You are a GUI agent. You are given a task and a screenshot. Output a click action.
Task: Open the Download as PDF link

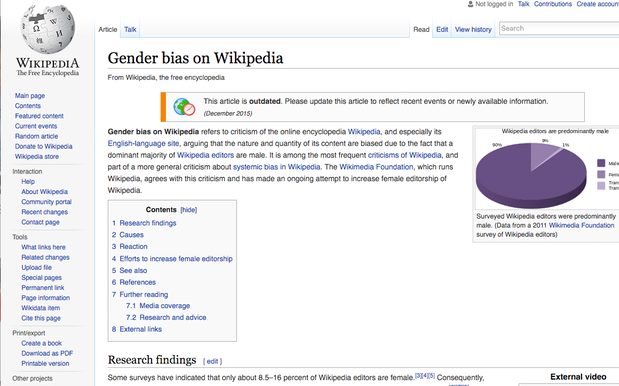tap(47, 353)
